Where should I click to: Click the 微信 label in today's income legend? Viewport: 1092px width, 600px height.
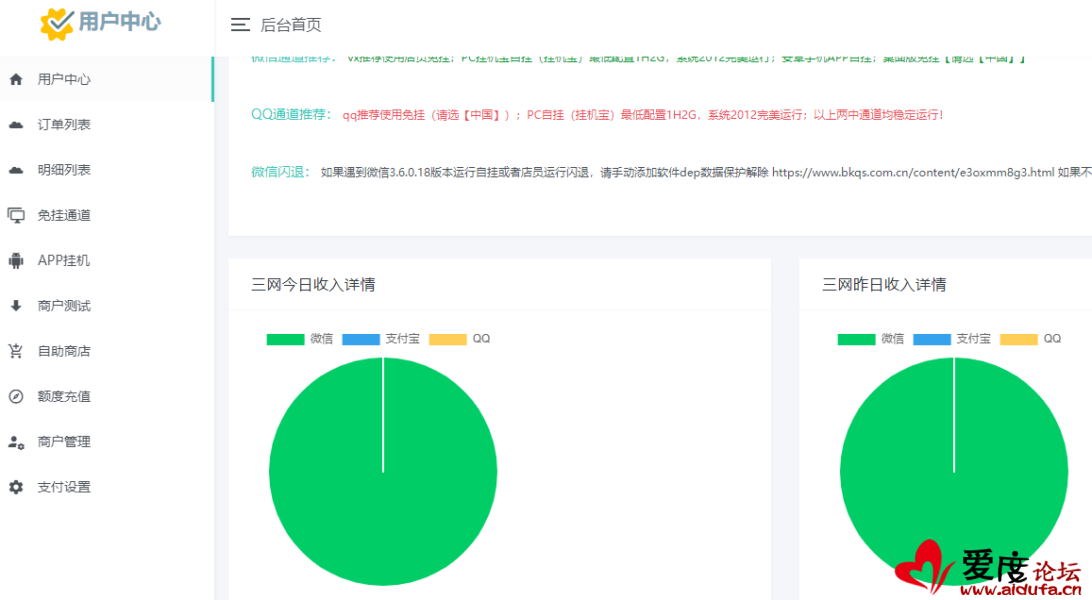[x=322, y=339]
